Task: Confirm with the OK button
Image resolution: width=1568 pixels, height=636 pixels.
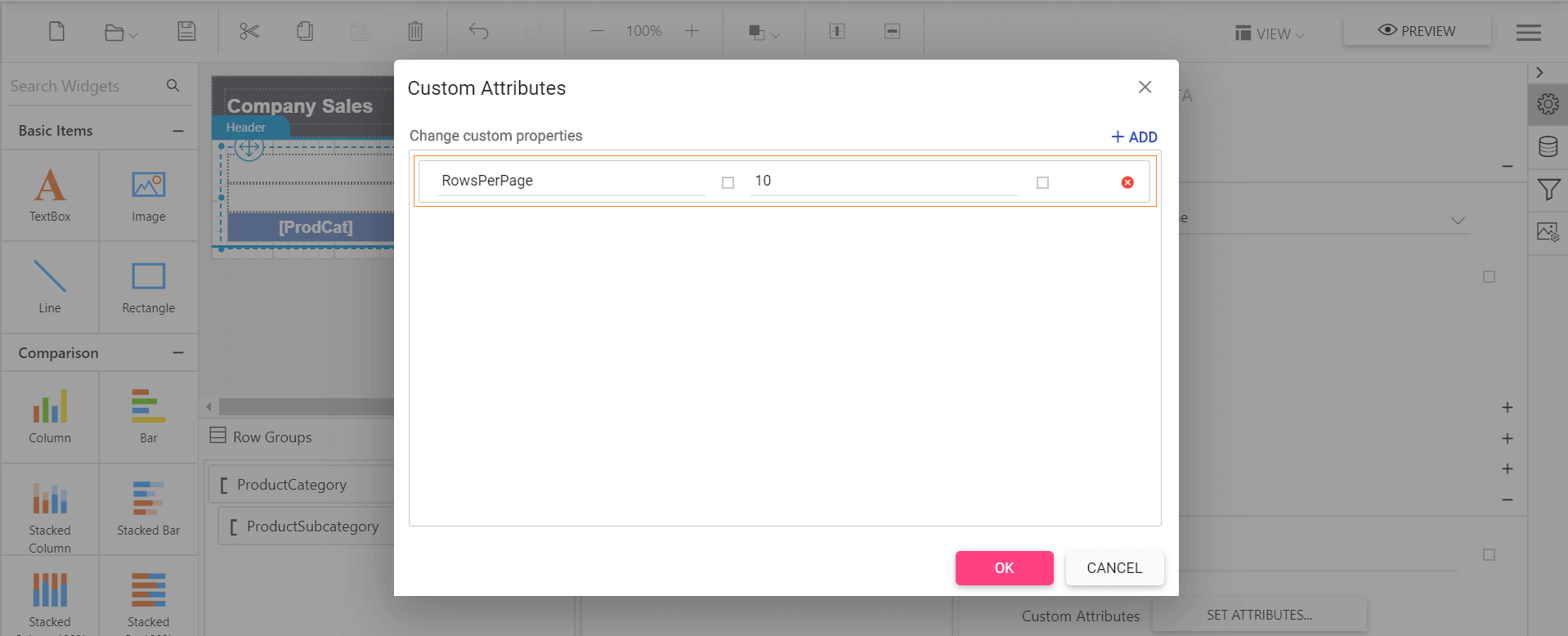Action: (x=1004, y=568)
